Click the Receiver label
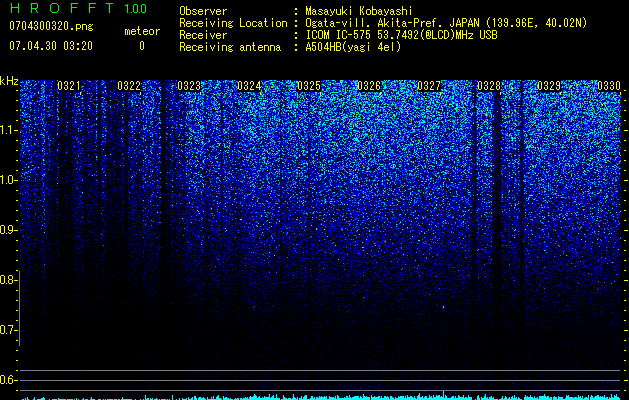Viewport: 629px width, 400px height. point(203,35)
